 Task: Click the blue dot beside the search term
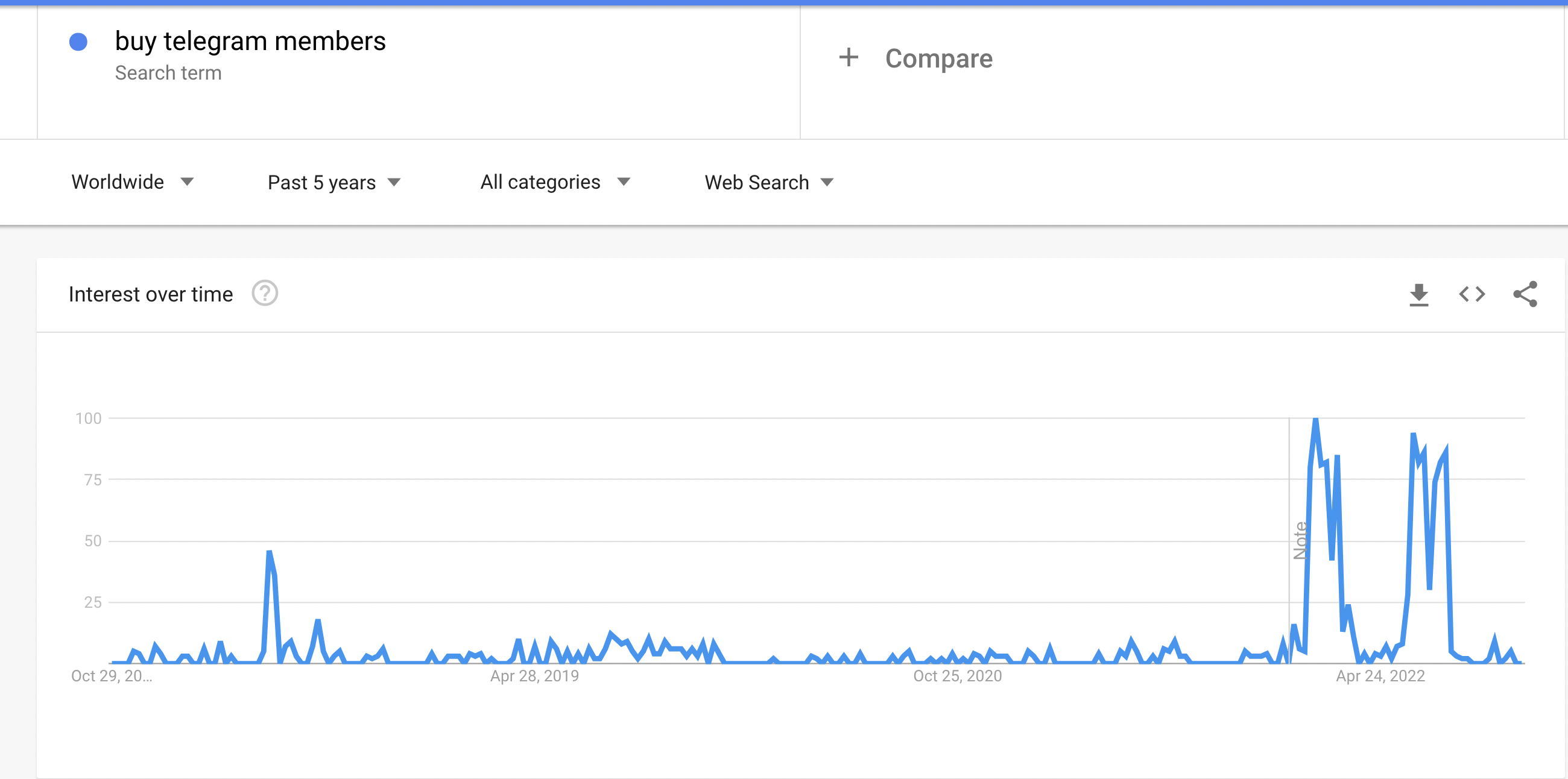pyautogui.click(x=78, y=42)
